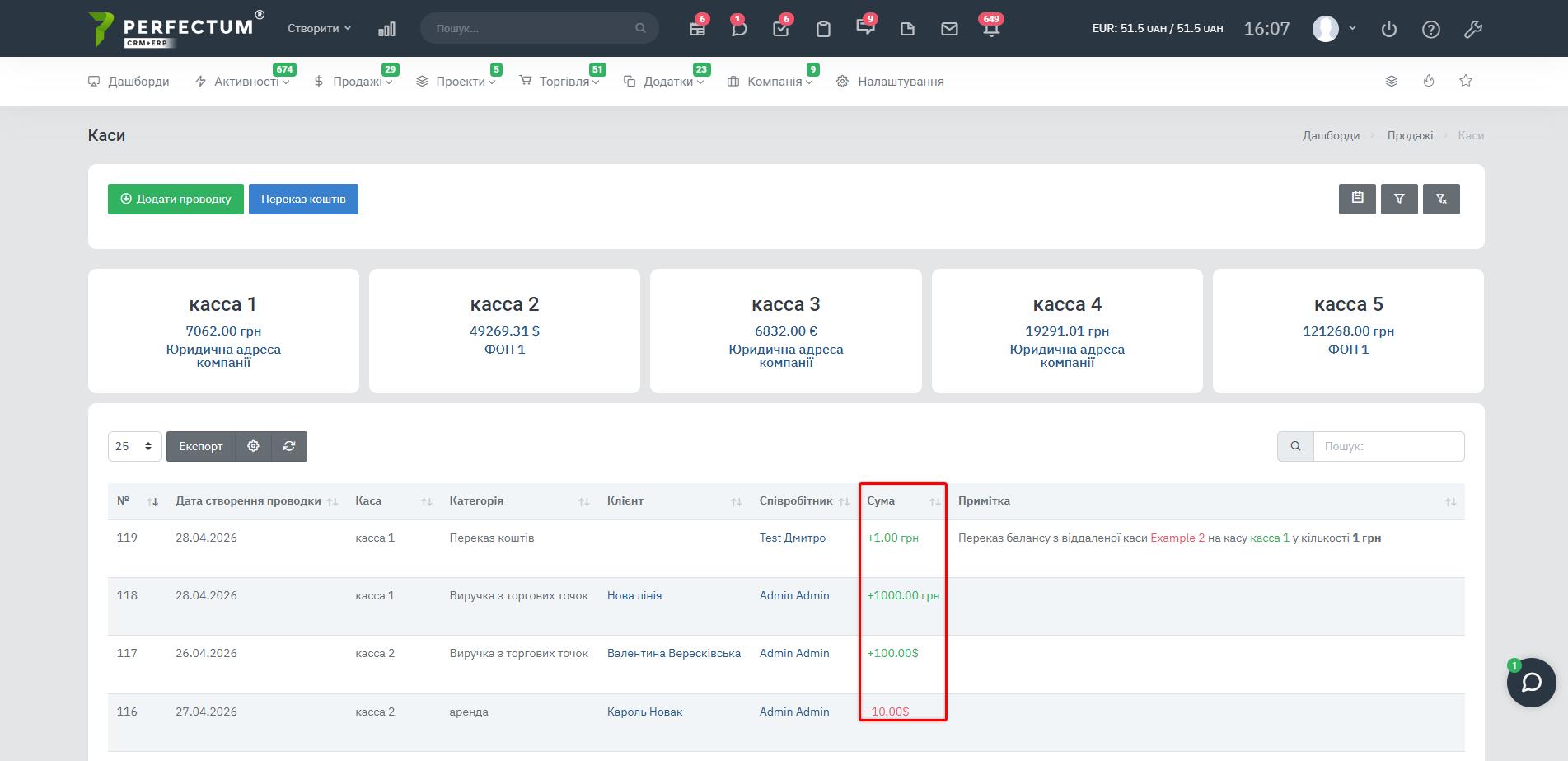Click the table Пошук input field
The height and width of the screenshot is (761, 1568).
pyautogui.click(x=1388, y=446)
